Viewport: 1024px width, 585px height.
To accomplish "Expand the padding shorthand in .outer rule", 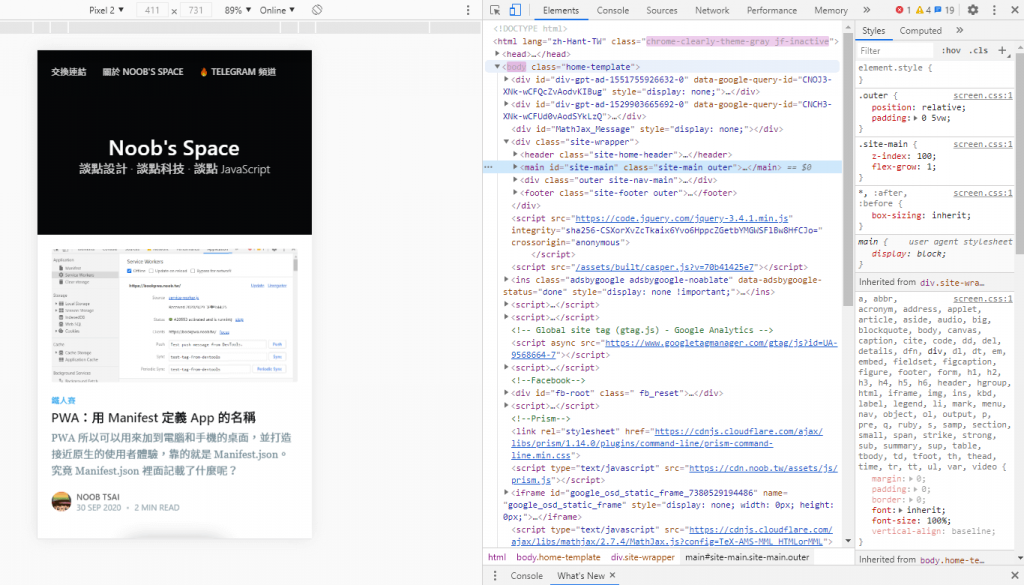I will (916, 118).
